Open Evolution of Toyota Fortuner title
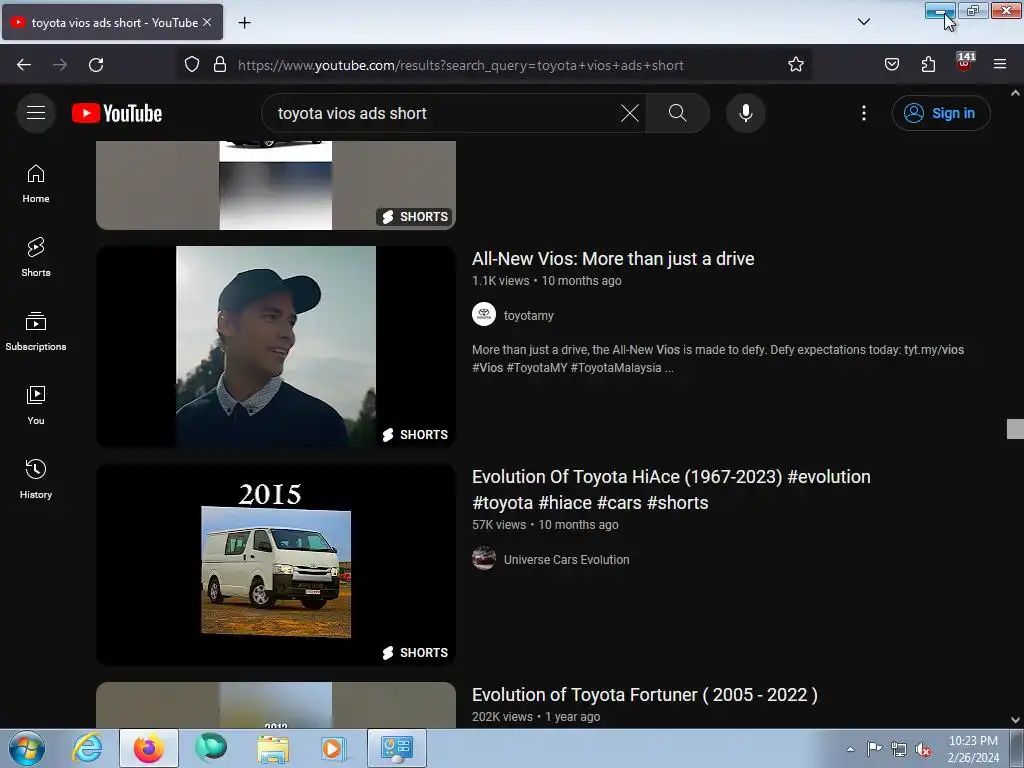1024x768 pixels. (645, 695)
